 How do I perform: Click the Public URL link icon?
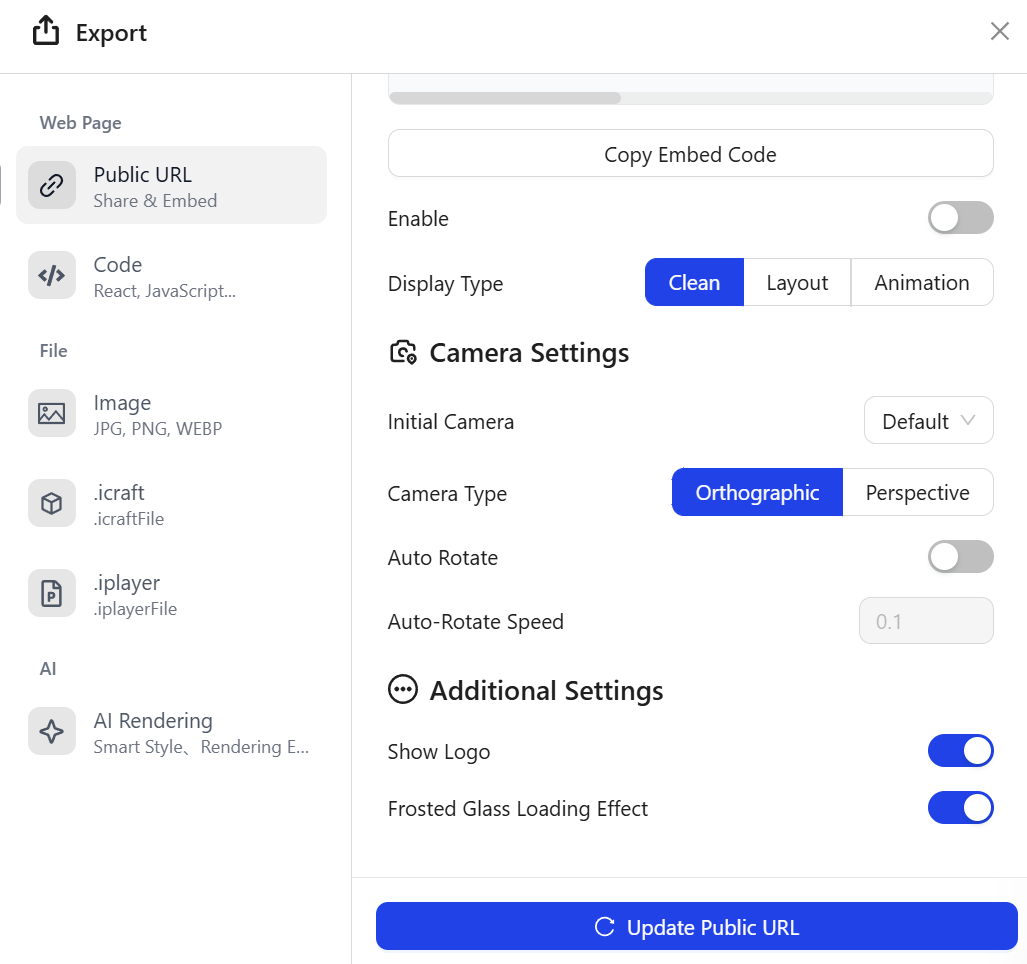[x=52, y=185]
